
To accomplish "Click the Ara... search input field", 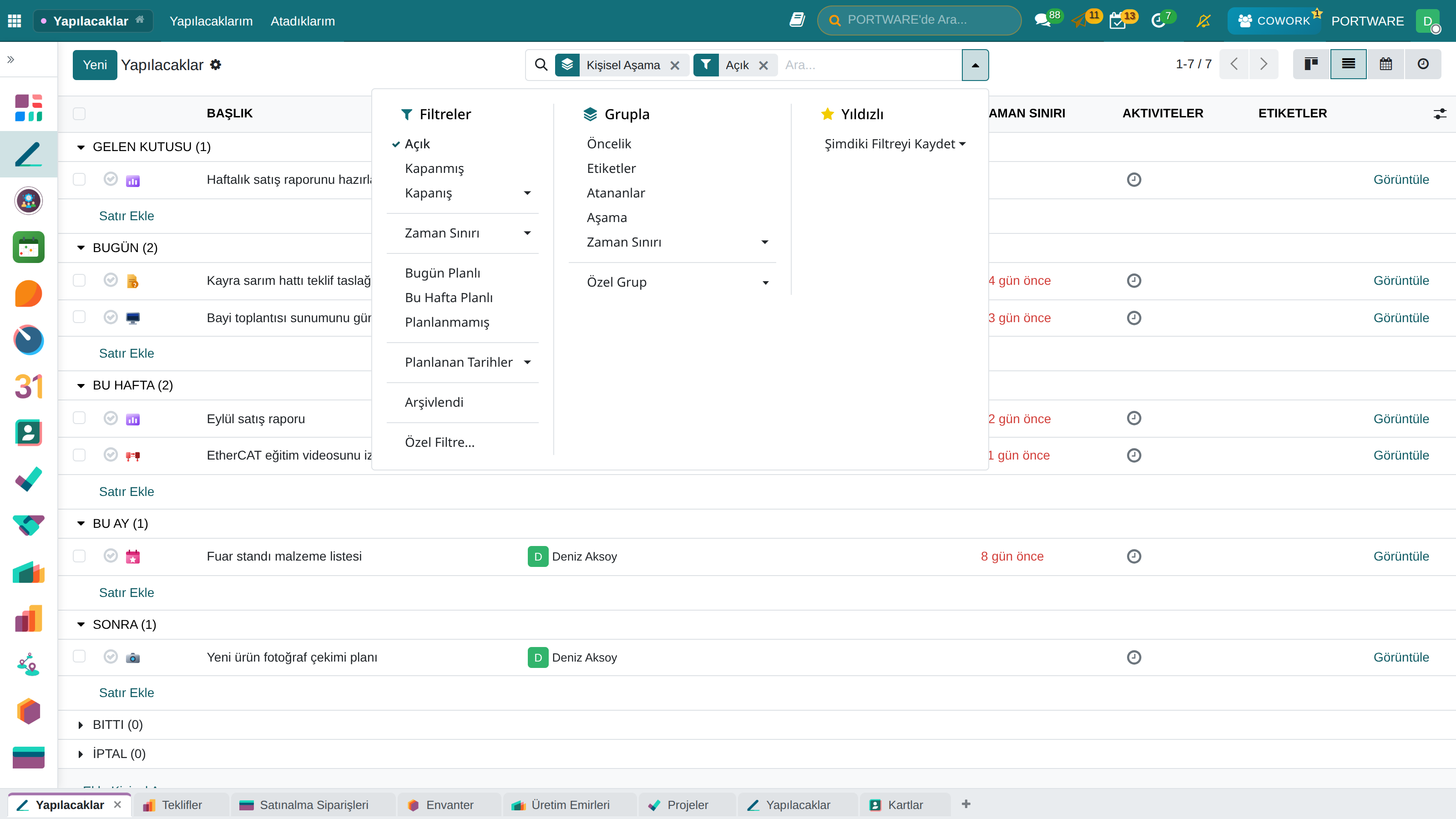I will pos(870,65).
